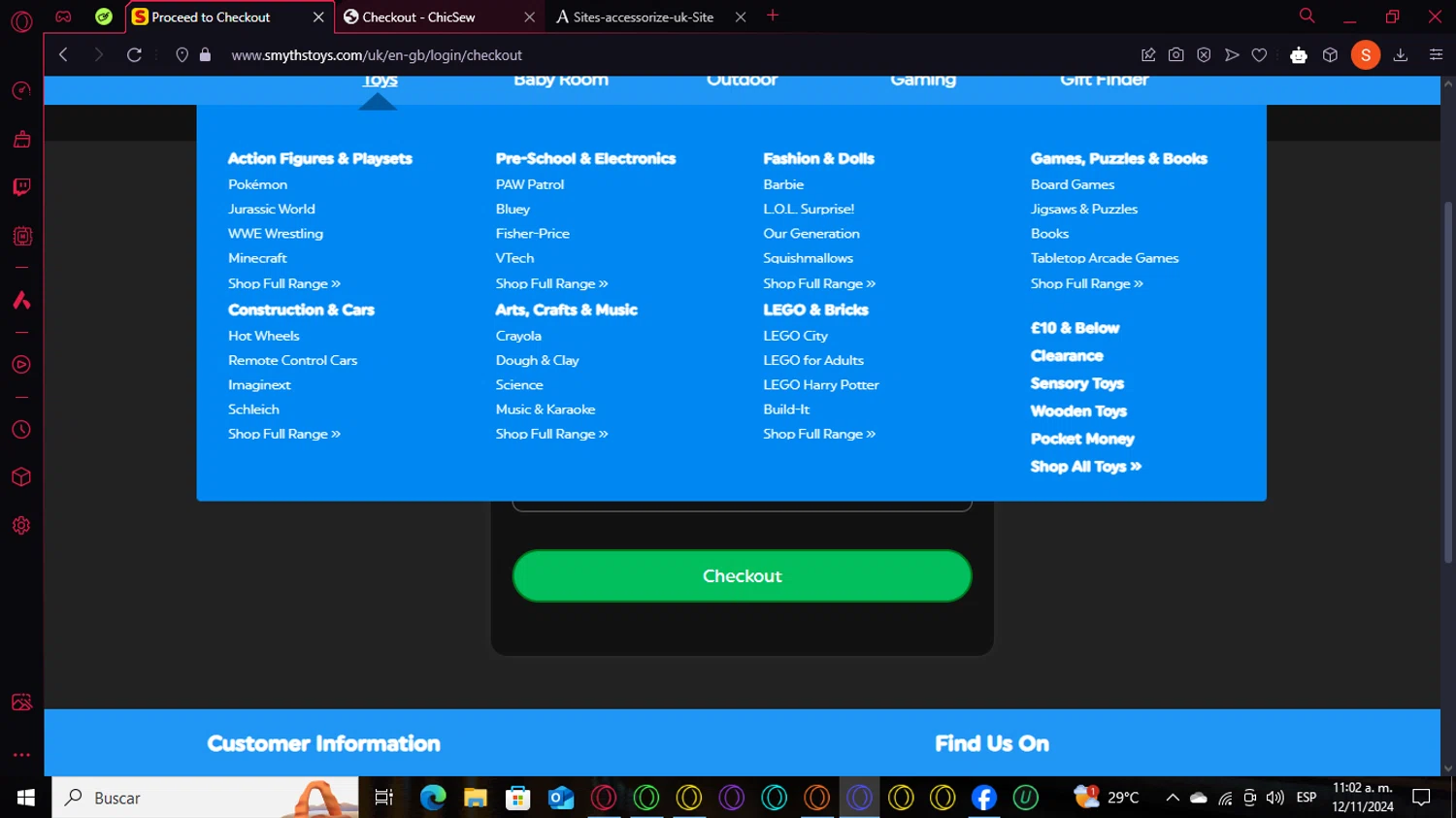Go to LEGO Harry Potter
This screenshot has width=1456, height=818.
(820, 385)
